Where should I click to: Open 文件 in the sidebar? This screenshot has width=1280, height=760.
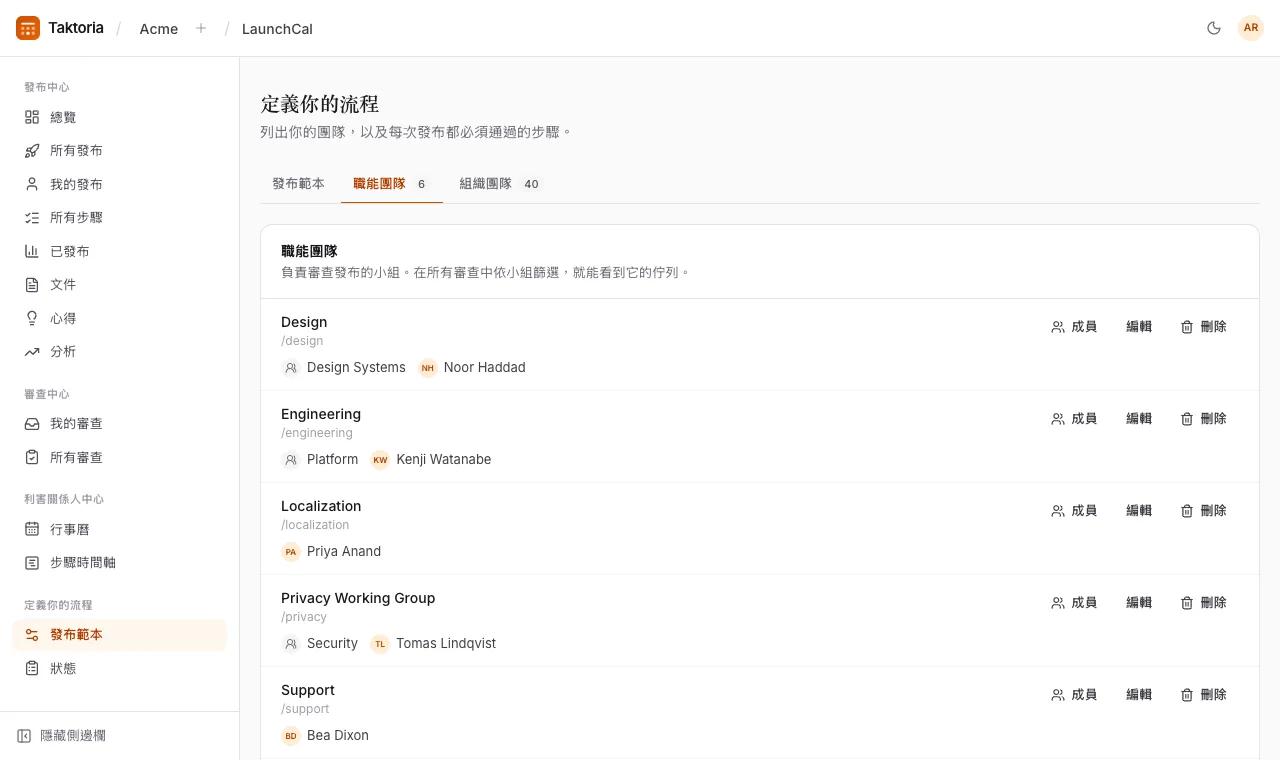click(x=120, y=285)
